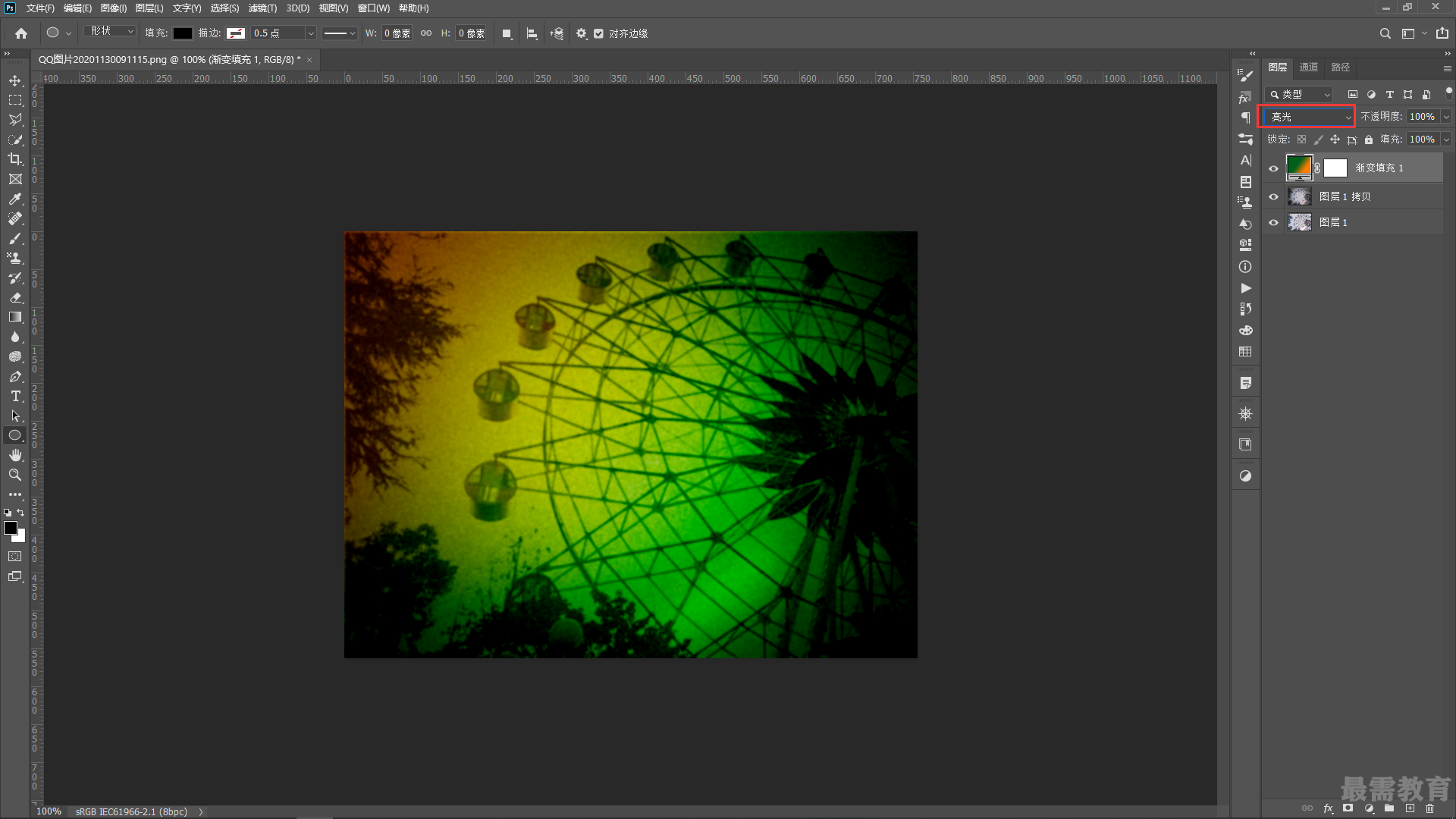The height and width of the screenshot is (819, 1456).
Task: Click the stroke color swatch
Action: click(x=236, y=33)
